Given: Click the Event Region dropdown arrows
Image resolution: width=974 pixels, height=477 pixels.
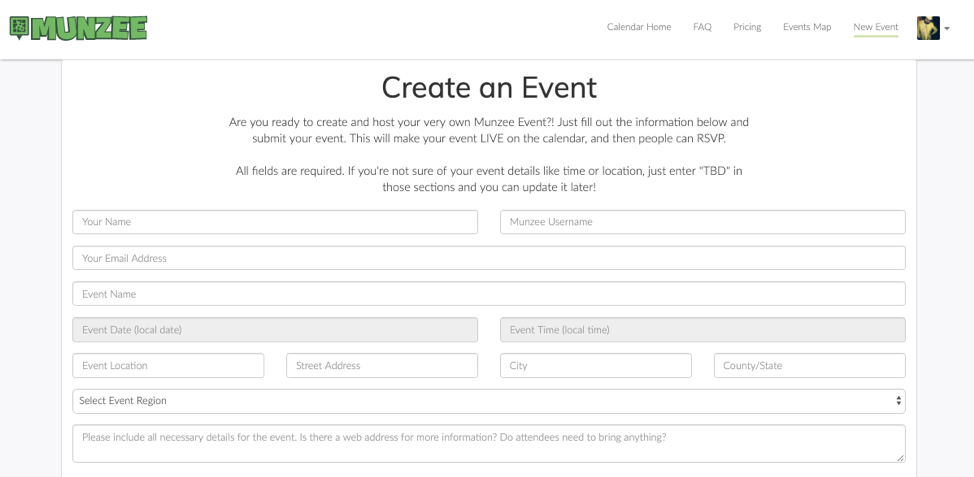Looking at the screenshot, I should pyautogui.click(x=898, y=401).
